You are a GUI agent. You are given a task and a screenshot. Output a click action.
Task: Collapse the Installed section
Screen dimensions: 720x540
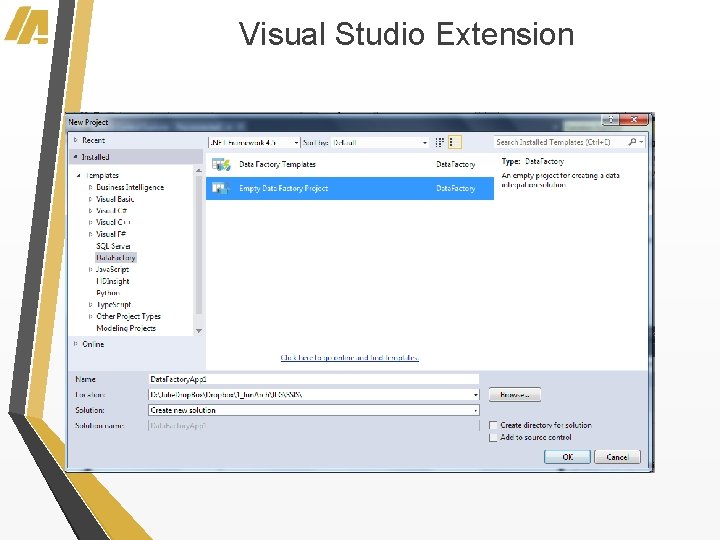coord(76,157)
